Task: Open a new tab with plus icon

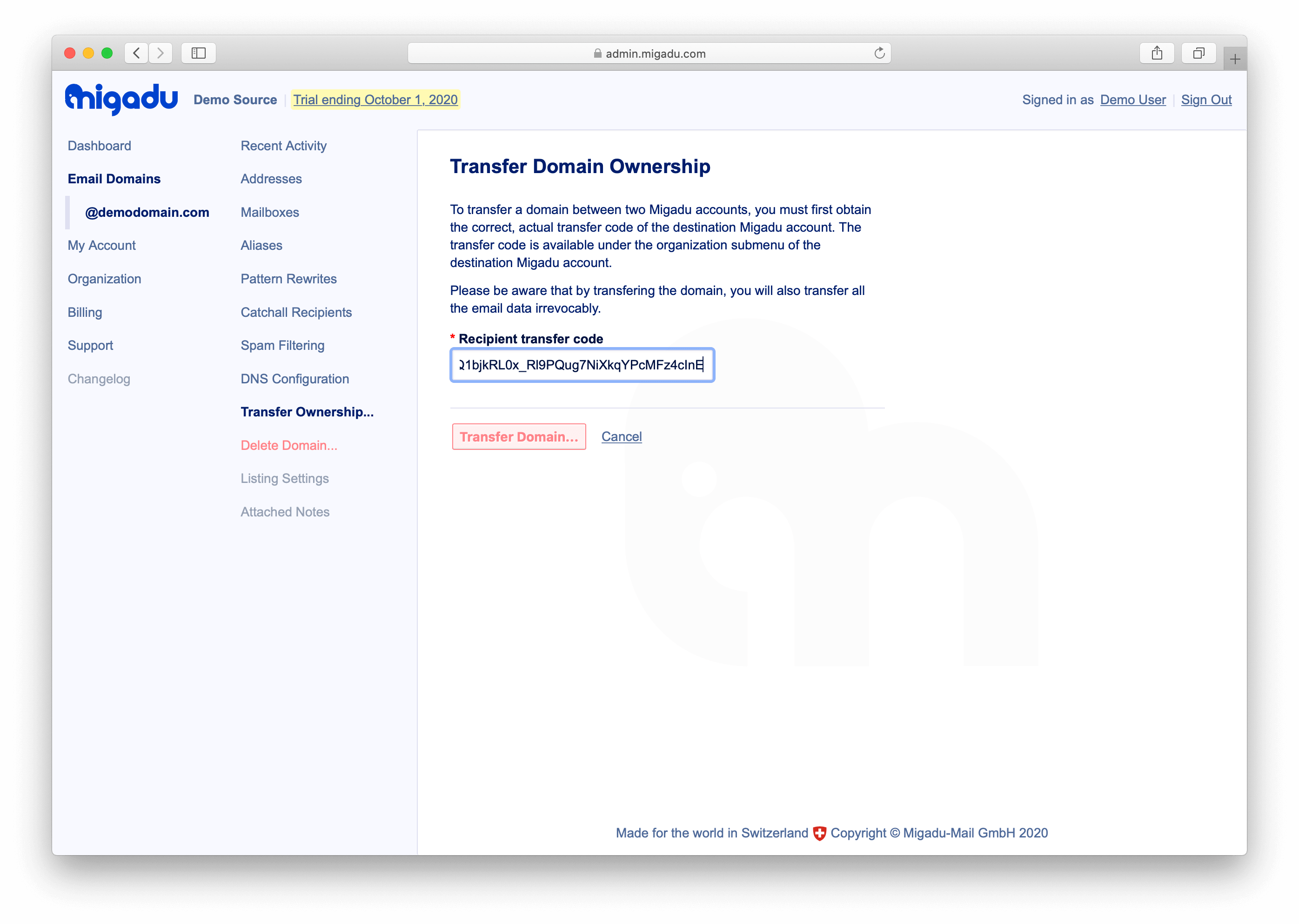Action: pyautogui.click(x=1235, y=59)
